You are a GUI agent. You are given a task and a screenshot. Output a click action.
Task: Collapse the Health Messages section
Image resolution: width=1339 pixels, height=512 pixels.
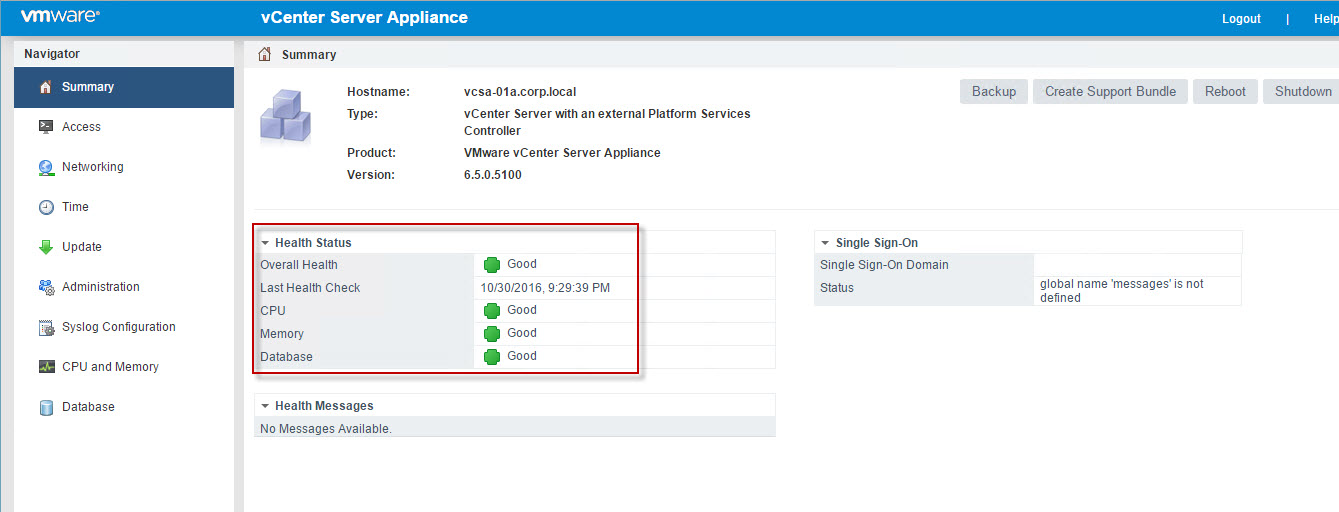click(x=265, y=406)
